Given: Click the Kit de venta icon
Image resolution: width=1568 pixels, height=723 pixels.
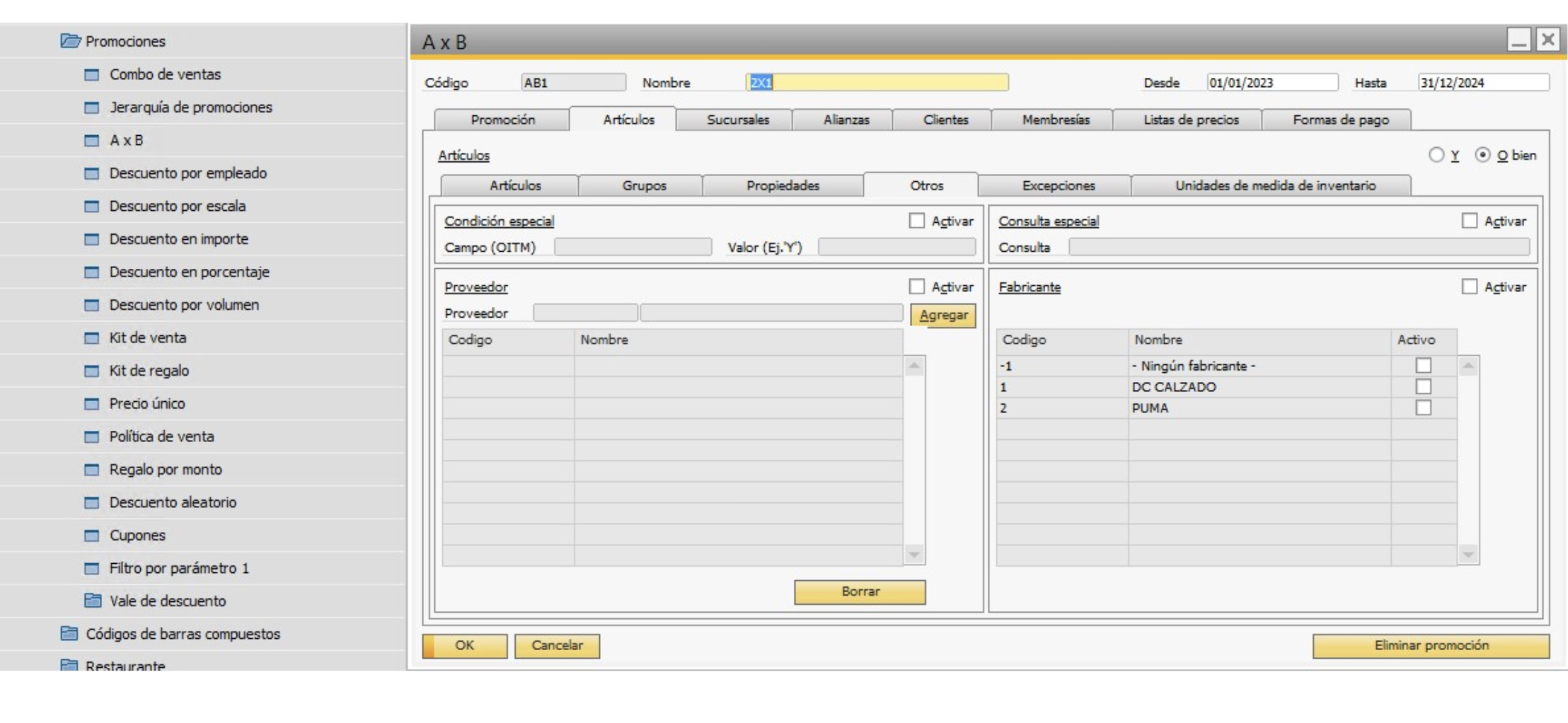Looking at the screenshot, I should tap(92, 338).
